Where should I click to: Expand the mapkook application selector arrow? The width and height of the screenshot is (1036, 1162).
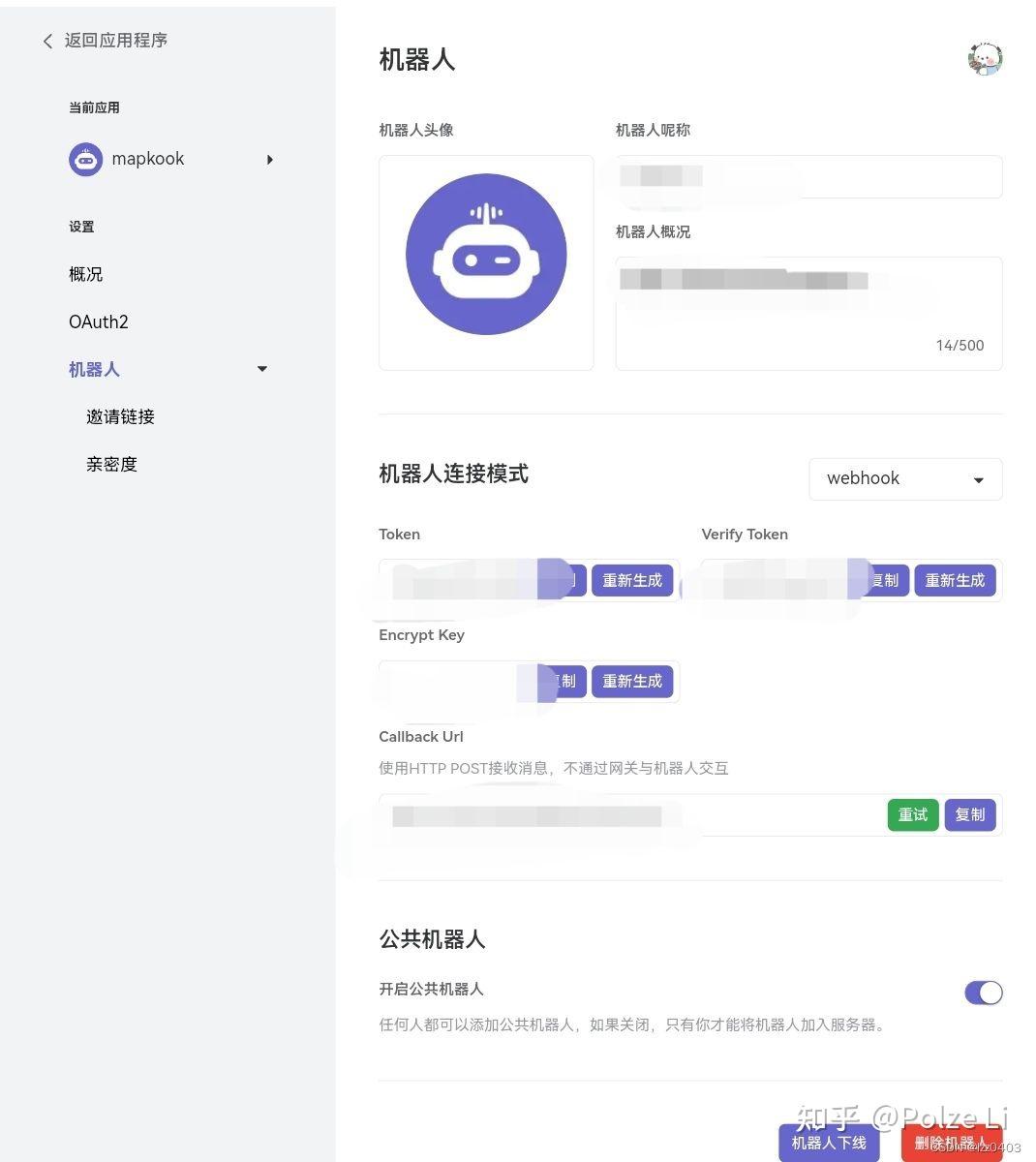coord(270,160)
